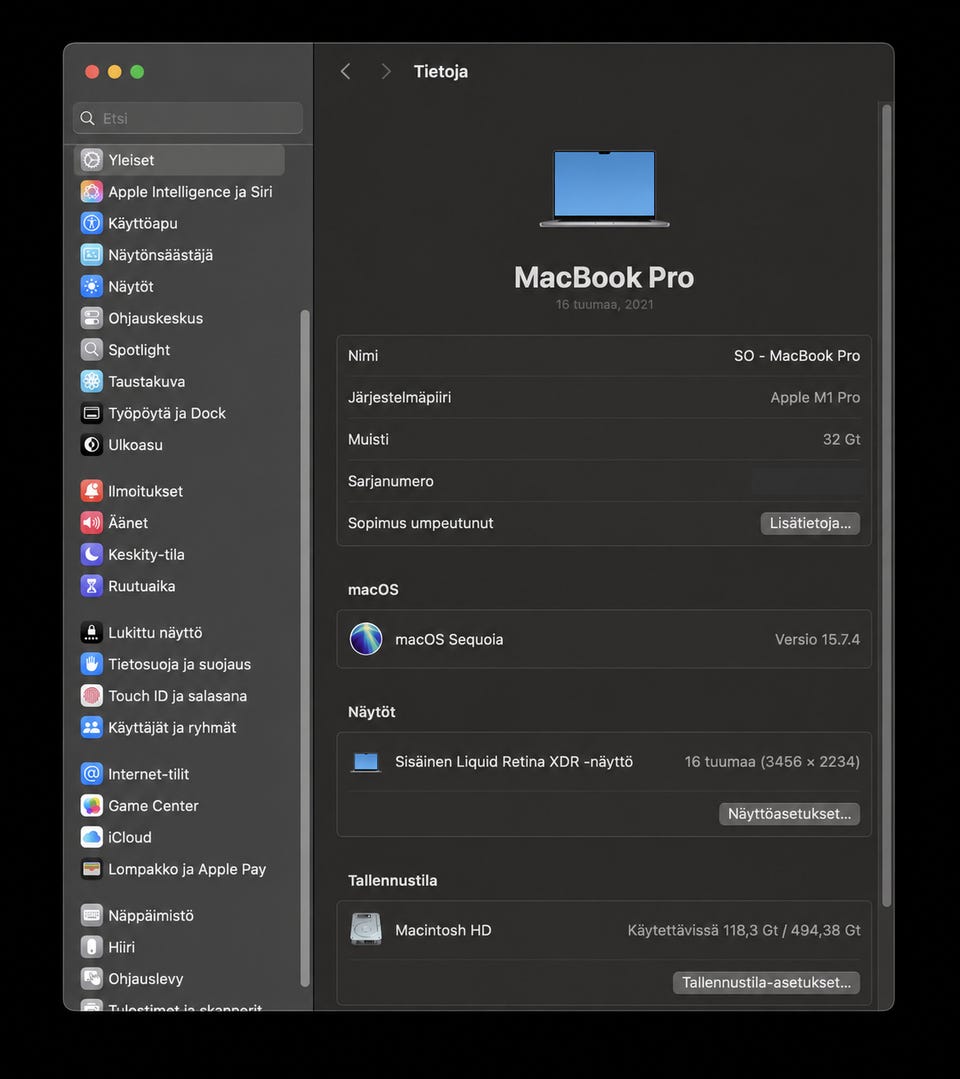Click the macOS Sequoia logo icon

pos(366,639)
